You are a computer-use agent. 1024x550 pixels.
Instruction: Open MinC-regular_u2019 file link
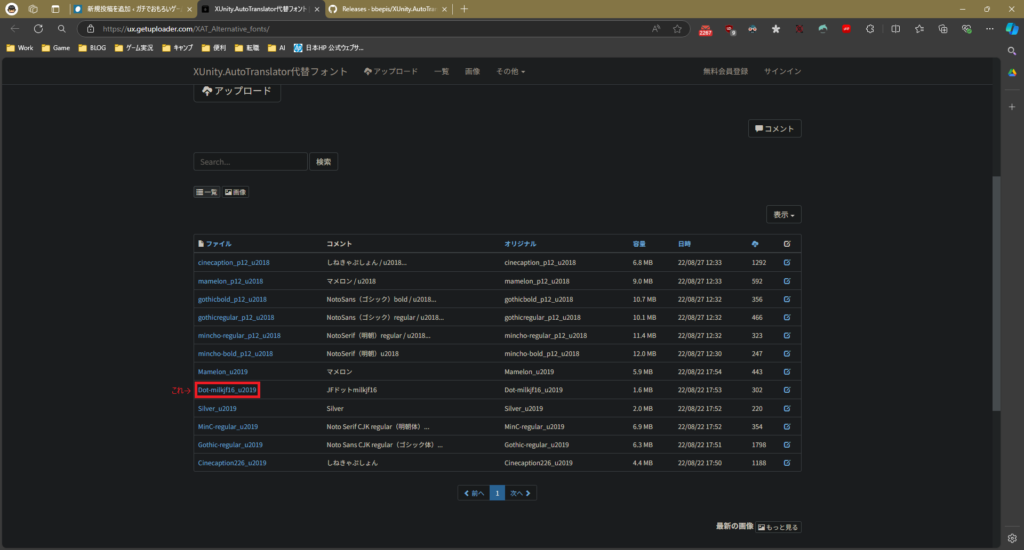(x=228, y=427)
